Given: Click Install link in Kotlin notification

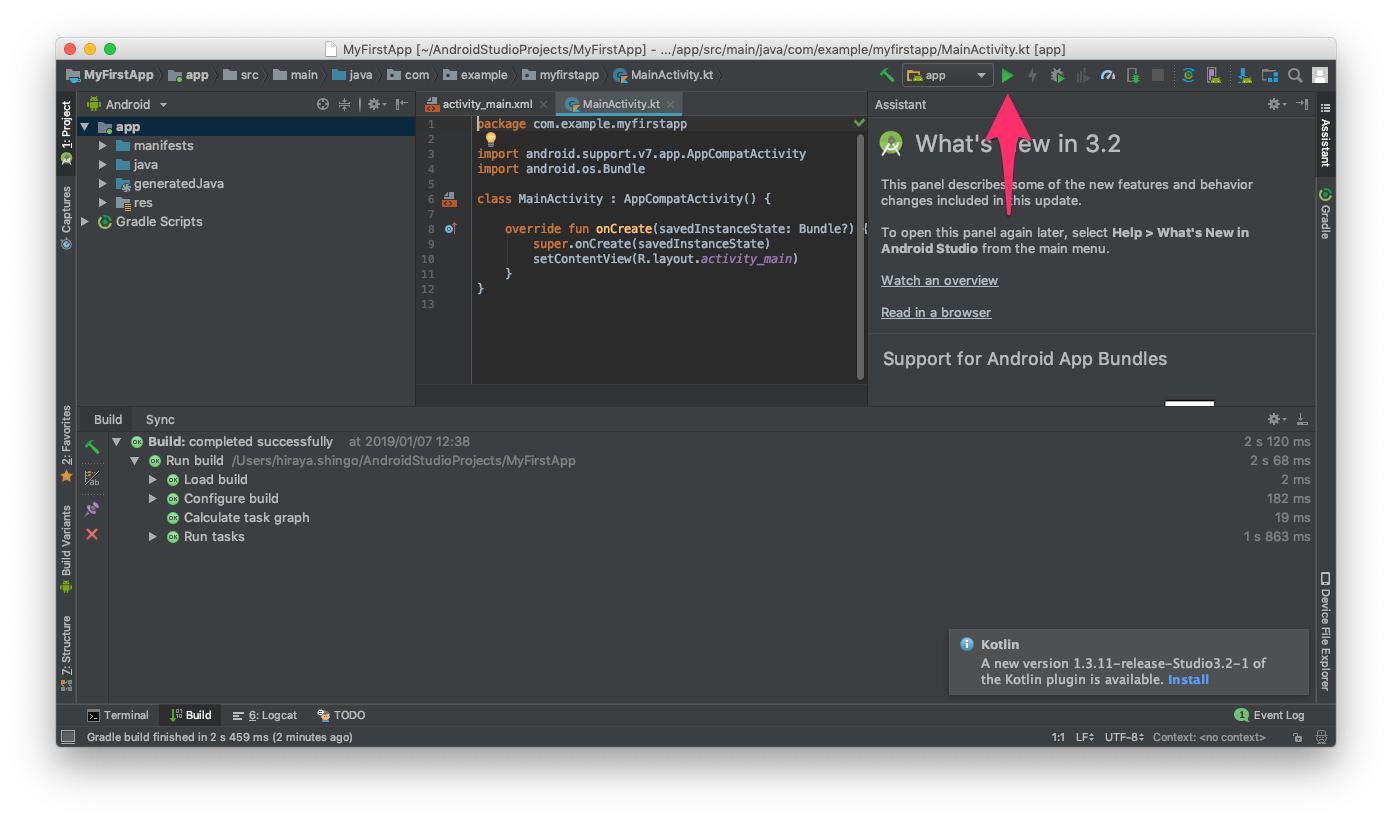Looking at the screenshot, I should click(1188, 680).
